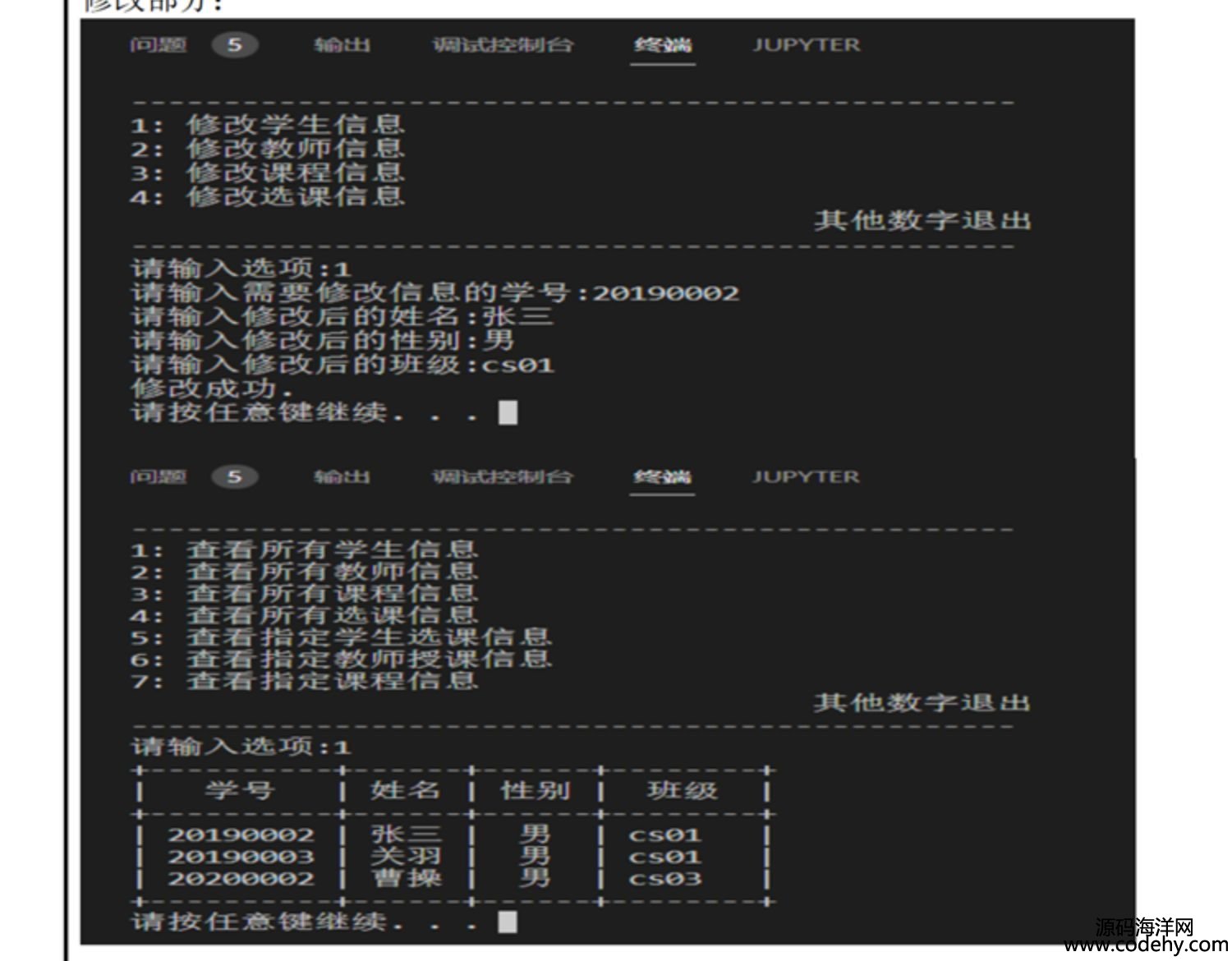
Task: Open the 问题 tab in the upper panel
Action: click(158, 44)
